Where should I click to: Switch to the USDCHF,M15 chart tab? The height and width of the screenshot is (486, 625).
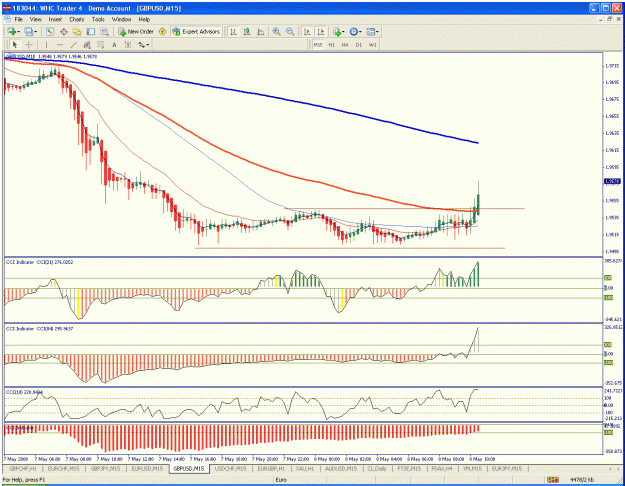(x=230, y=469)
